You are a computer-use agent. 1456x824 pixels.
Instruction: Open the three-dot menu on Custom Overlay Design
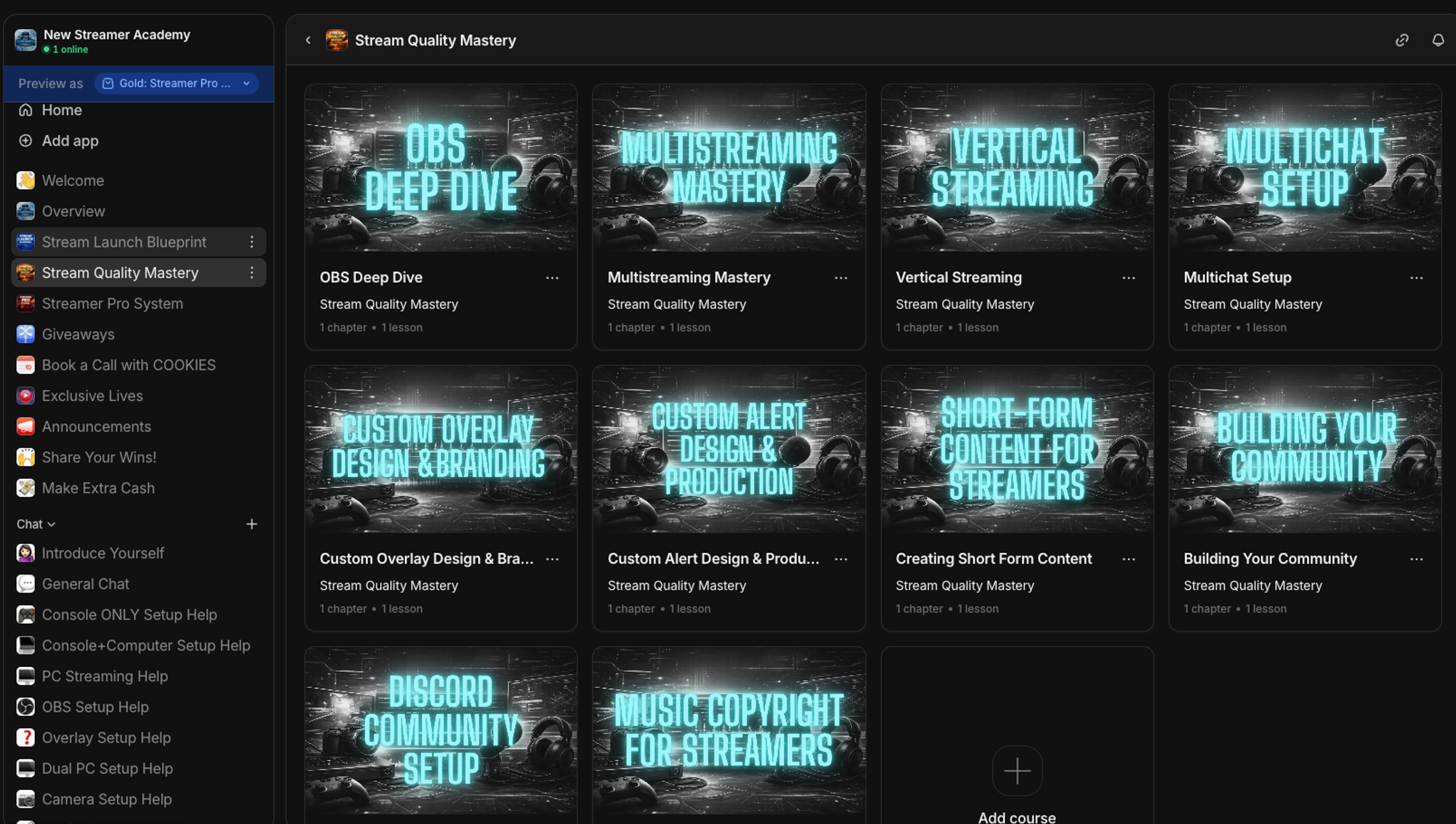click(552, 559)
